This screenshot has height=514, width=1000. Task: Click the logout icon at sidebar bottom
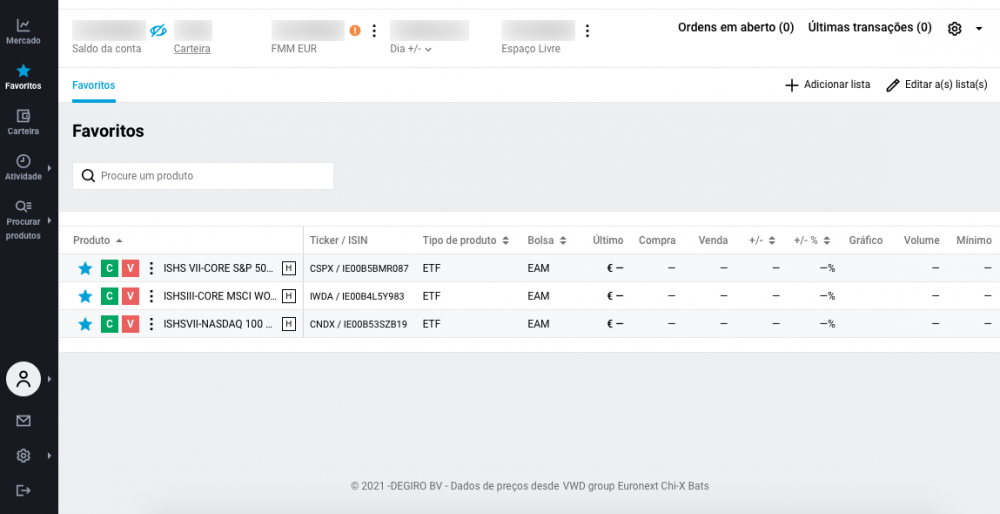click(23, 490)
